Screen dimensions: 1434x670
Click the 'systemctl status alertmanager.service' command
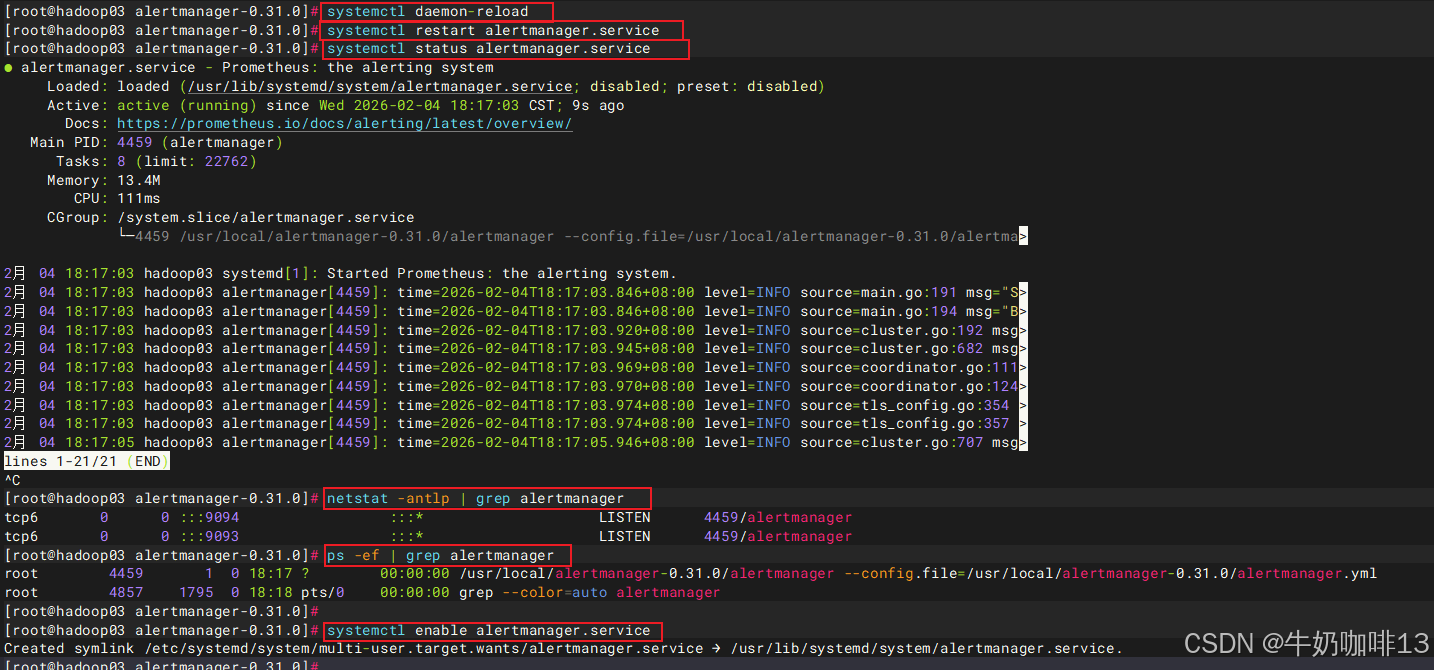point(488,48)
